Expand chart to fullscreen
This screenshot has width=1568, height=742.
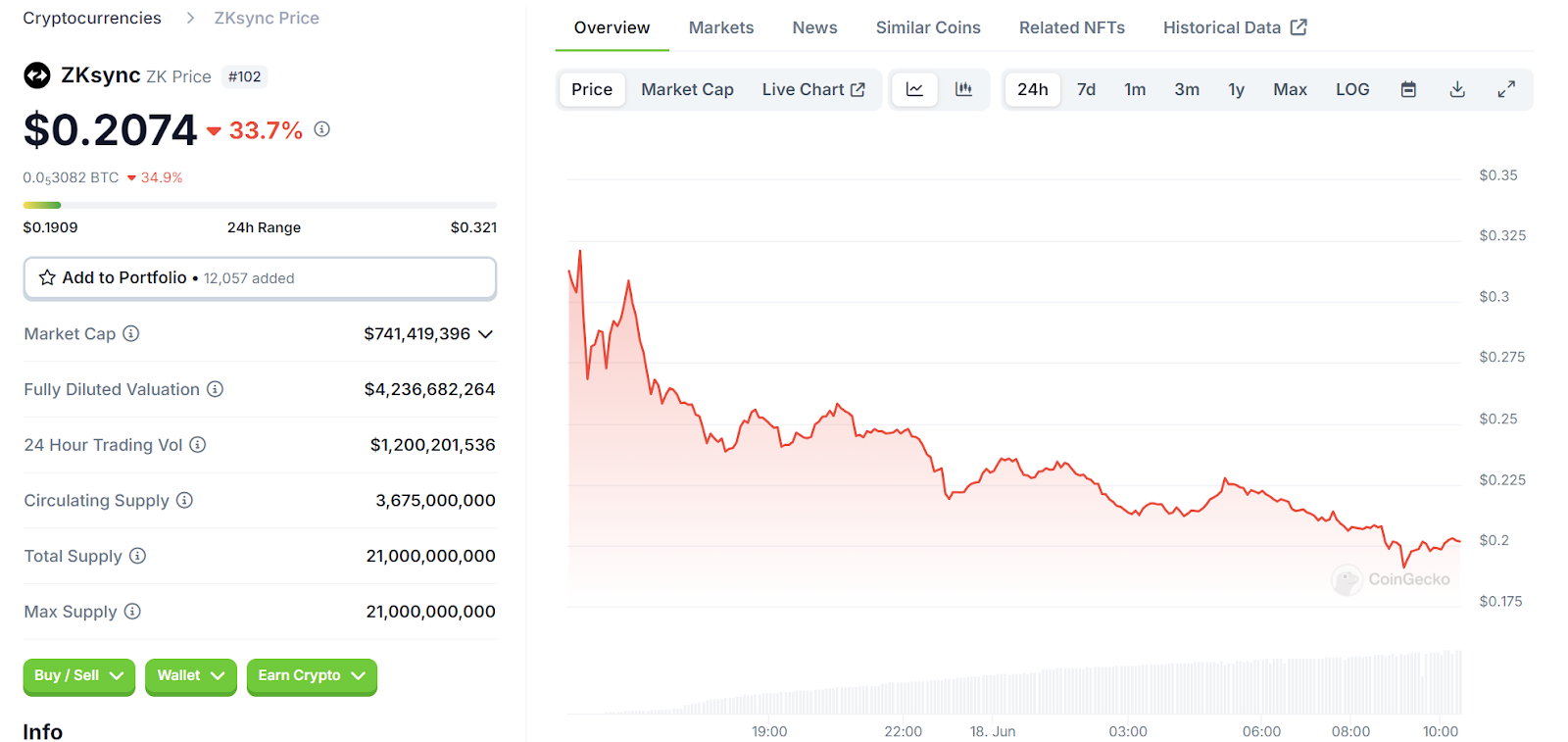[x=1506, y=89]
